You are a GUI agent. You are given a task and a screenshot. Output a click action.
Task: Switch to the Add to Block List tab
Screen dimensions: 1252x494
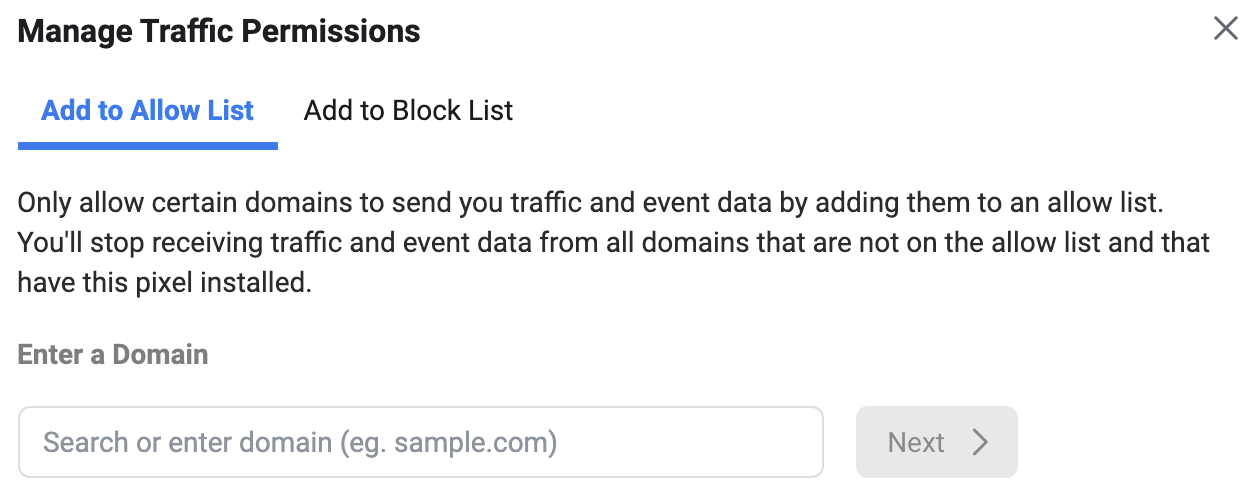pos(408,110)
